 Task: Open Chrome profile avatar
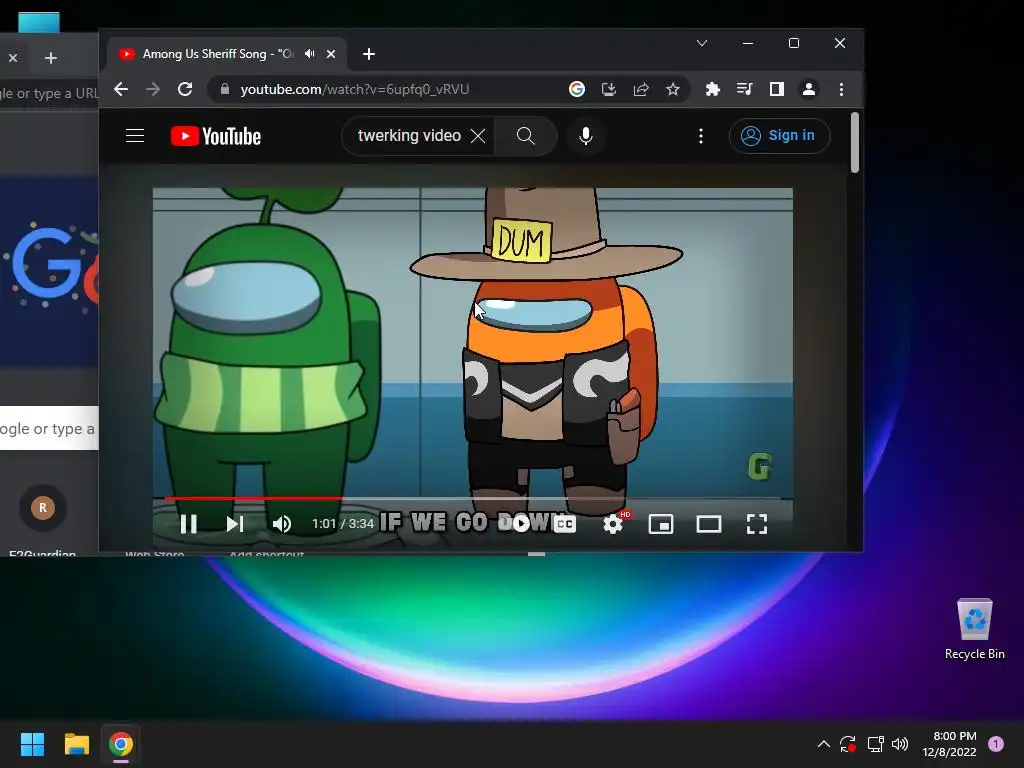pyautogui.click(x=808, y=89)
